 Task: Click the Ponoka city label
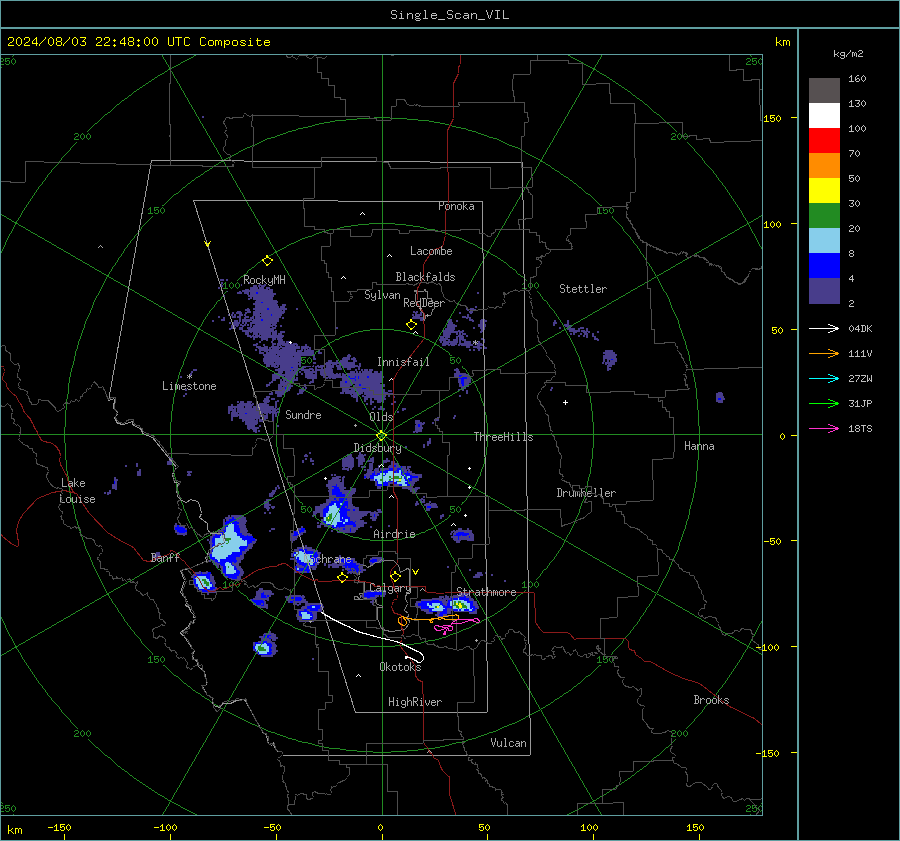point(456,206)
